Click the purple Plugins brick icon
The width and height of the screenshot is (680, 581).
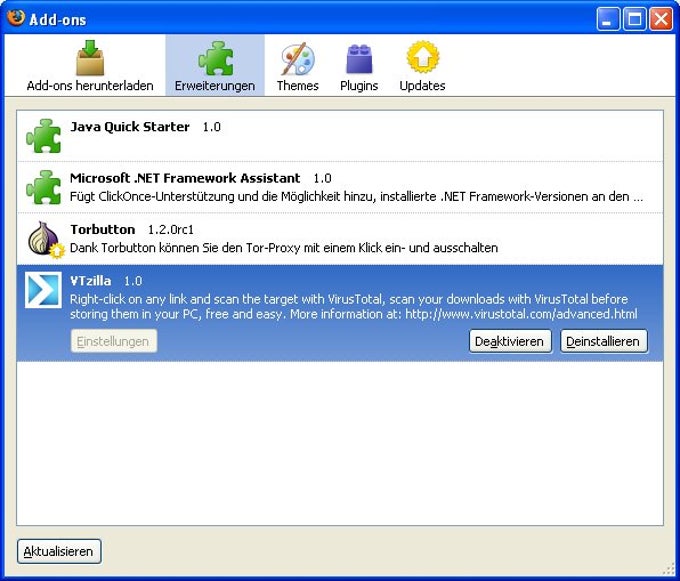pyautogui.click(x=359, y=59)
